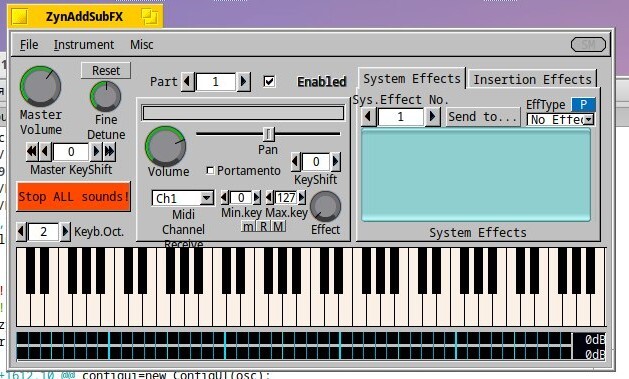Switch to the Insertion Effects tab
The width and height of the screenshot is (629, 379).
[532, 79]
